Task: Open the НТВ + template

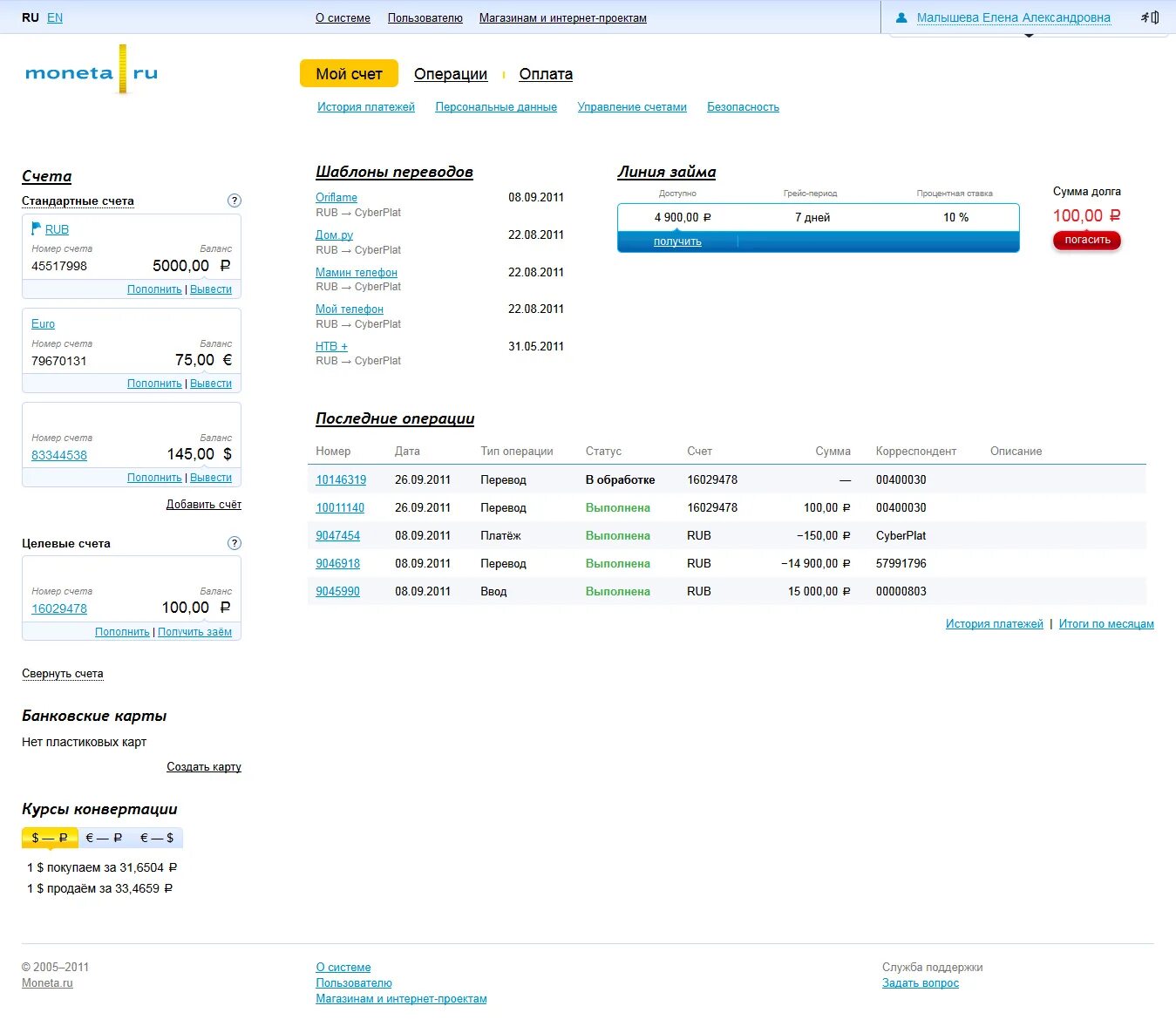Action: (x=331, y=347)
